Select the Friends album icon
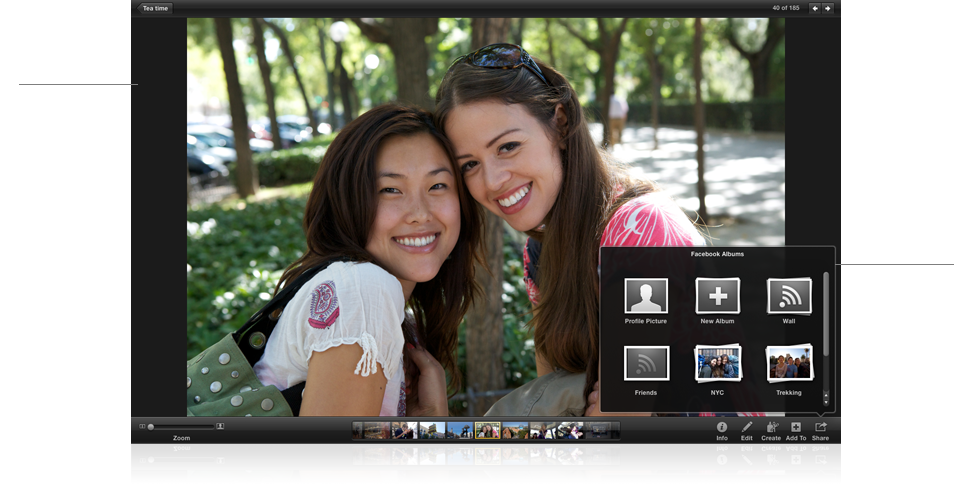This screenshot has height=485, width=980. pos(646,364)
